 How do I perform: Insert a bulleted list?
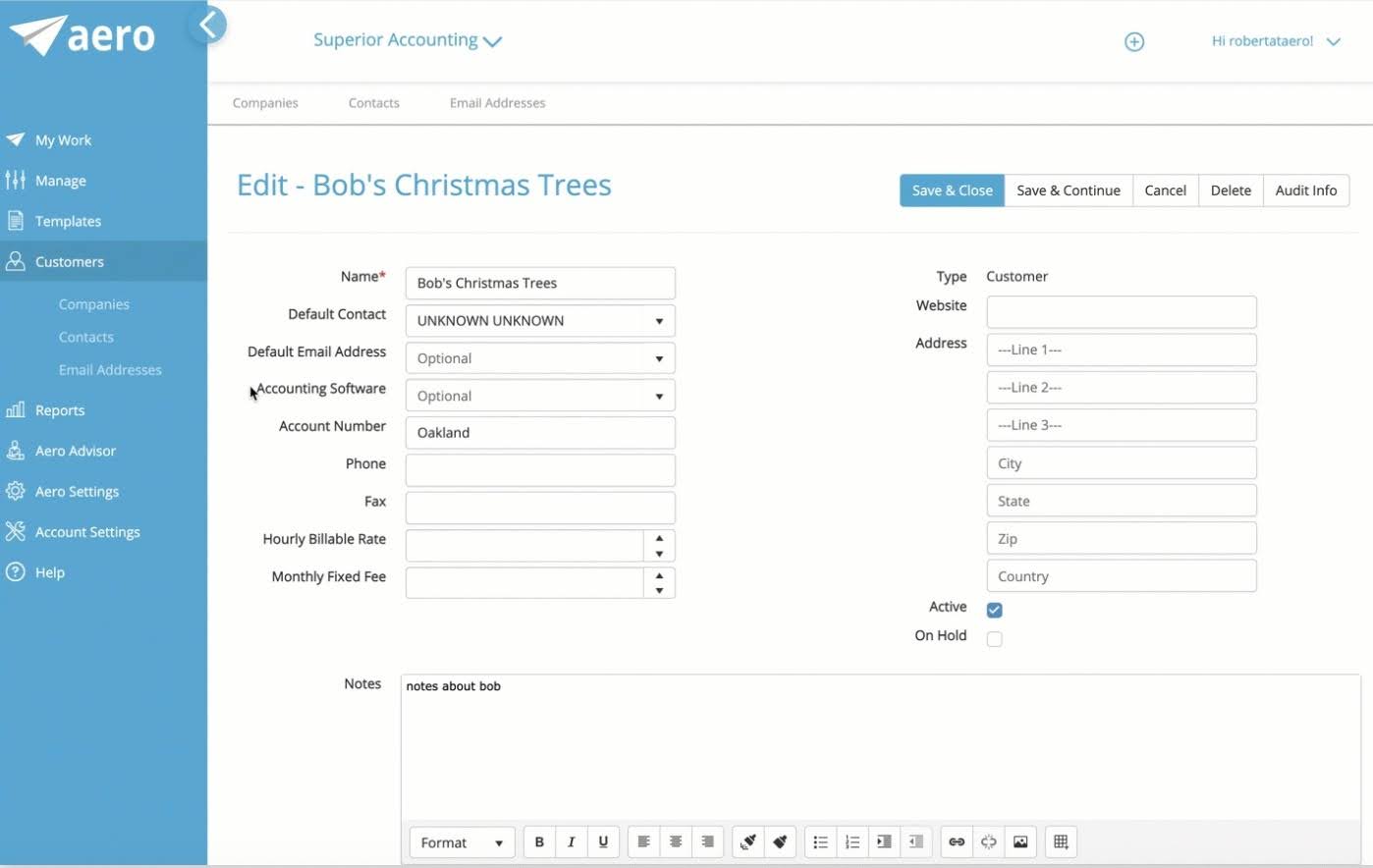821,841
